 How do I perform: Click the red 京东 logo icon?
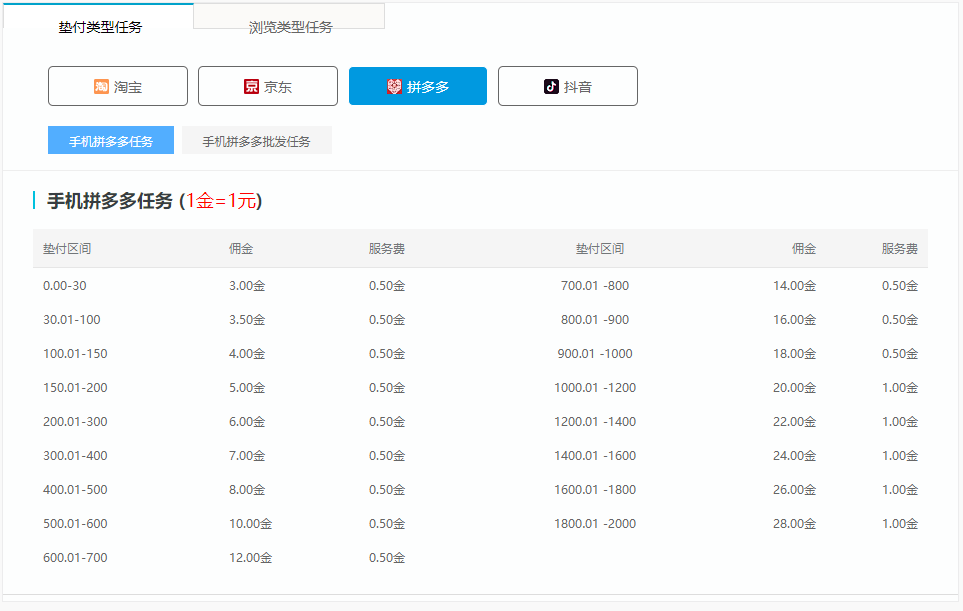[251, 87]
